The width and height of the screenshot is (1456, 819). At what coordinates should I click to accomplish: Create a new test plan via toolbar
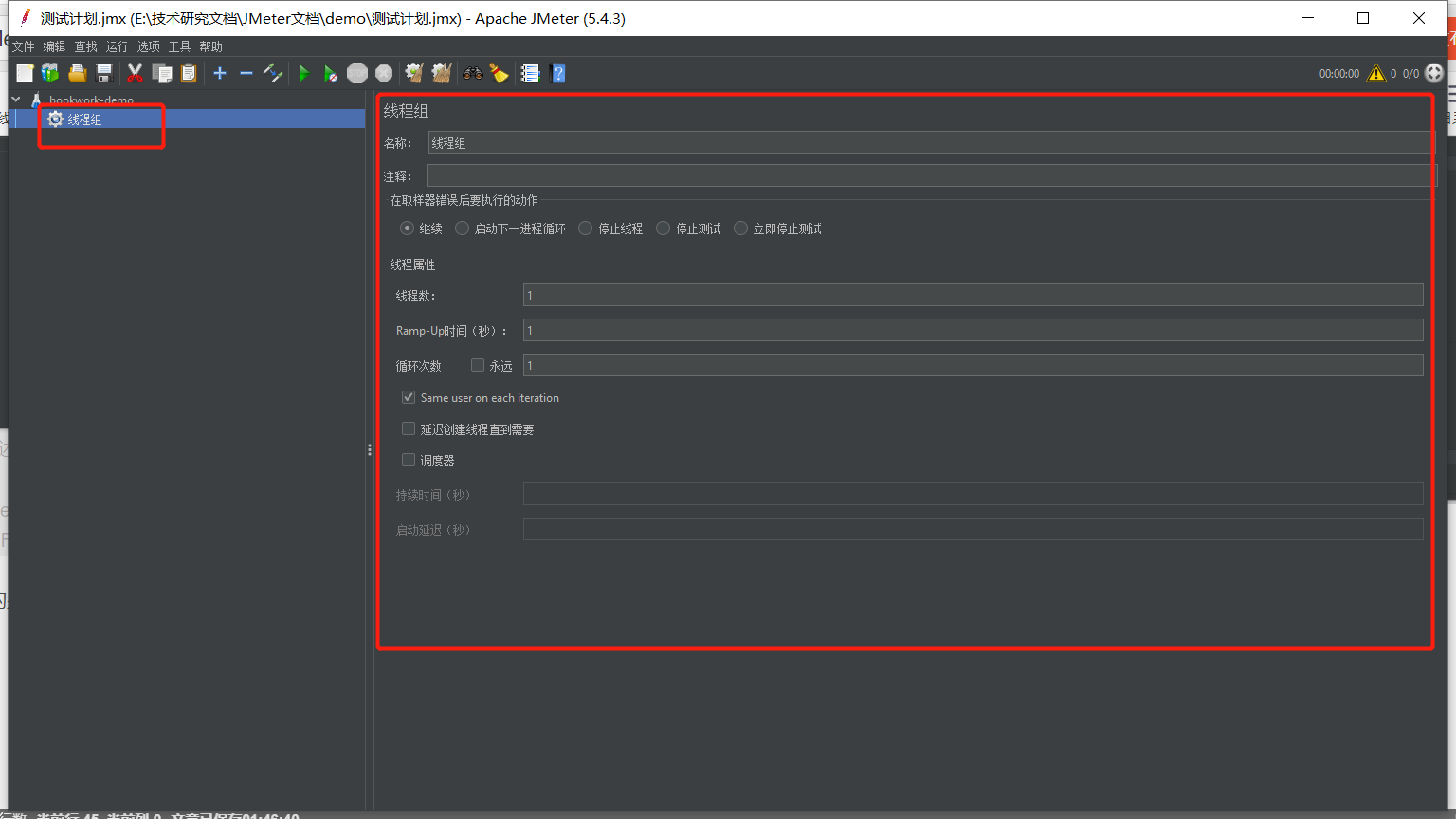pos(25,73)
